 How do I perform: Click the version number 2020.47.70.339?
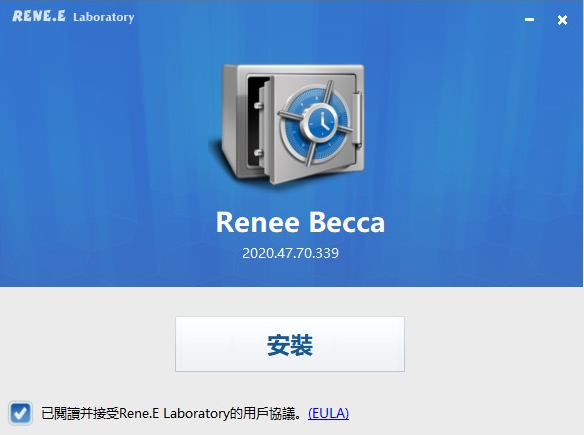click(291, 253)
